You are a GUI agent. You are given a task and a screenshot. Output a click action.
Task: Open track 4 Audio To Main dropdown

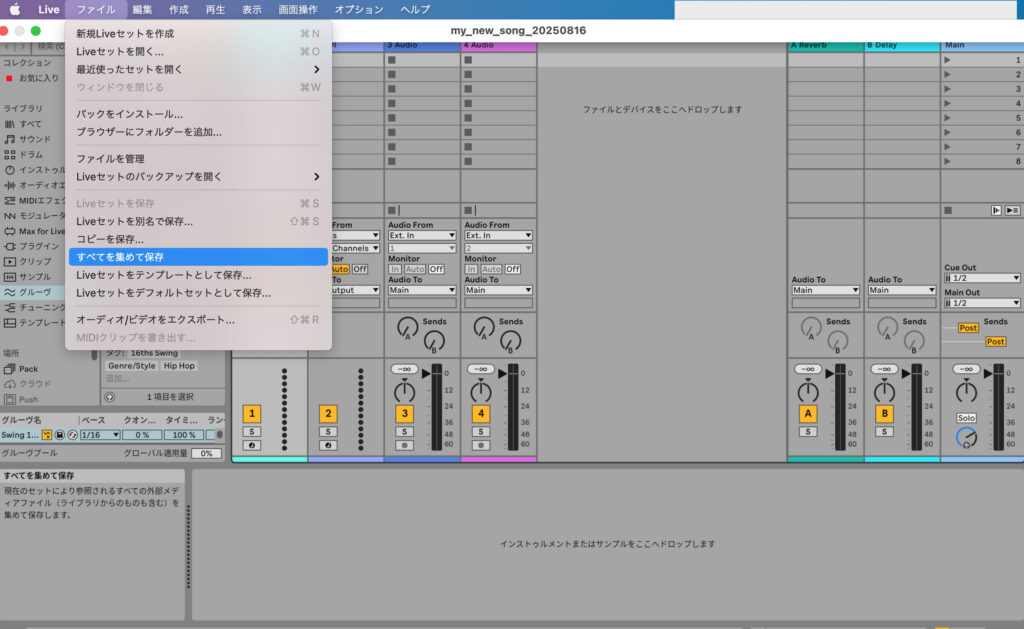click(498, 290)
